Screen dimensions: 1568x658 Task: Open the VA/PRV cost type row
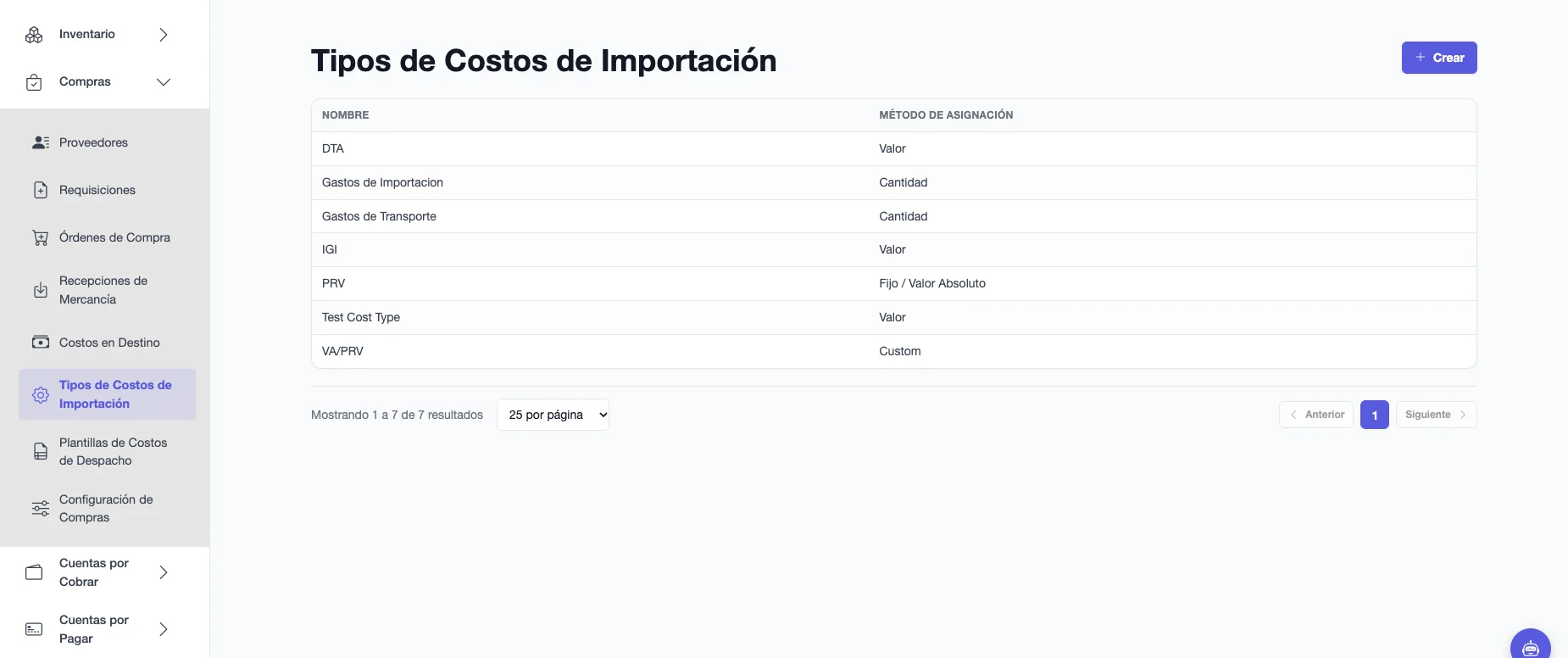point(894,351)
